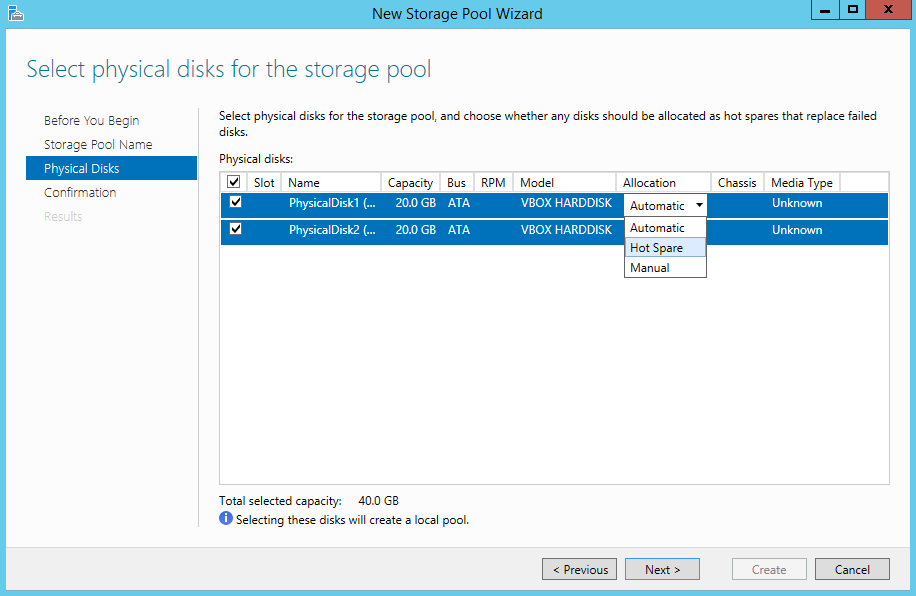Uncheck PhysicalDisk1 in the disk list
Image resolution: width=916 pixels, height=596 pixels.
point(233,203)
